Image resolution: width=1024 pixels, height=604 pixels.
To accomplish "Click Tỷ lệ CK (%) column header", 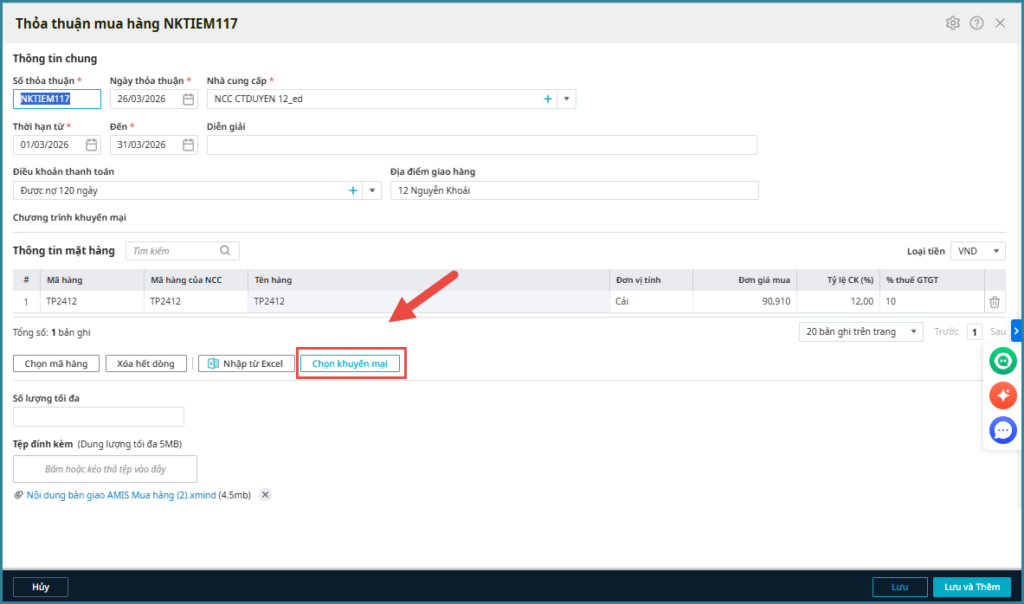I will (x=838, y=280).
